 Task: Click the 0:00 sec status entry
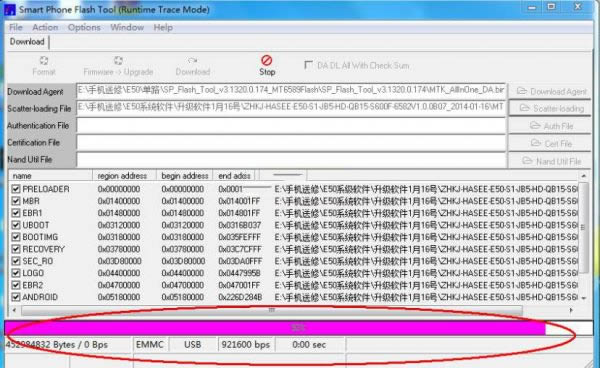tap(309, 345)
